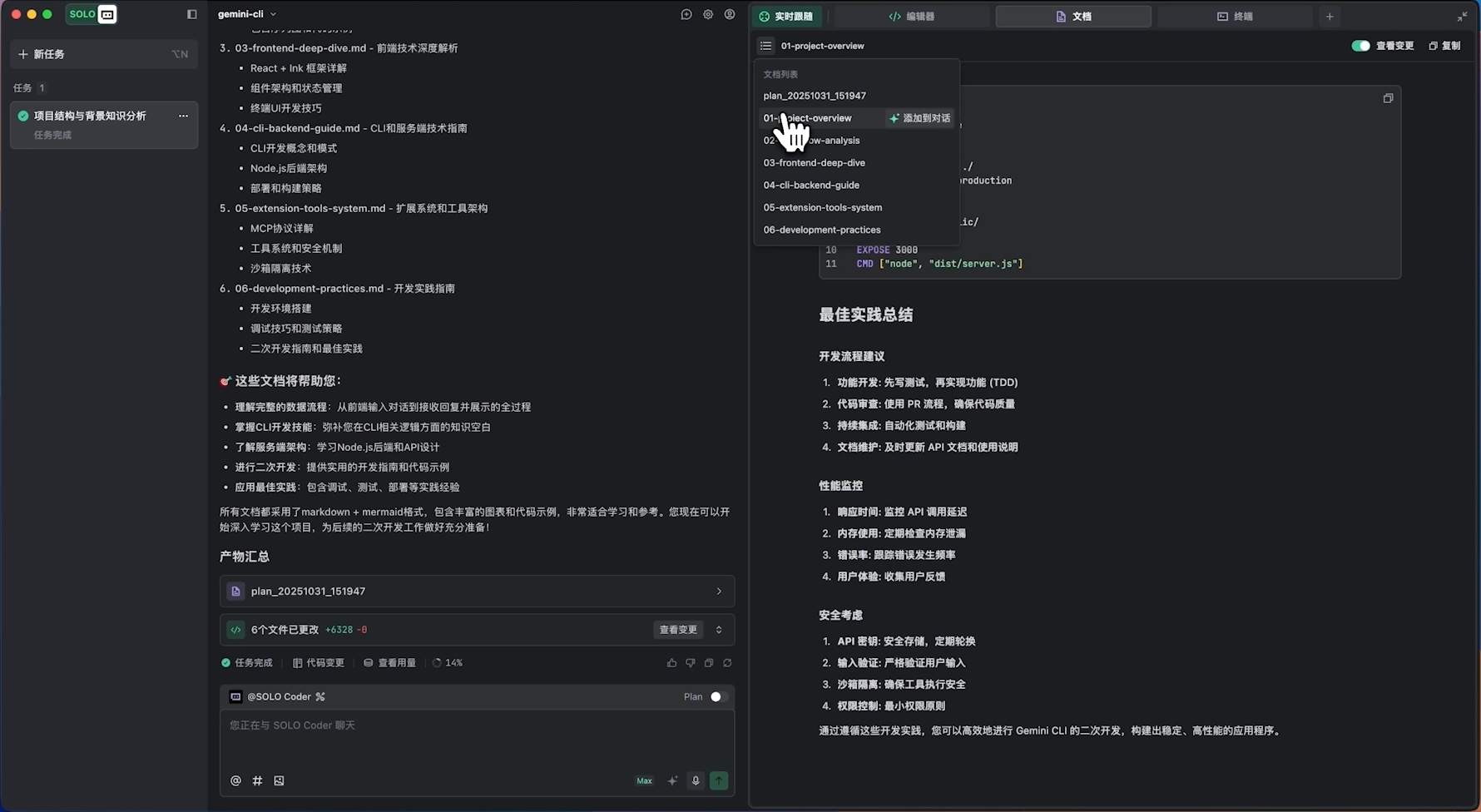Click the 14% context usage indicator
The width and height of the screenshot is (1481, 812).
tap(448, 663)
